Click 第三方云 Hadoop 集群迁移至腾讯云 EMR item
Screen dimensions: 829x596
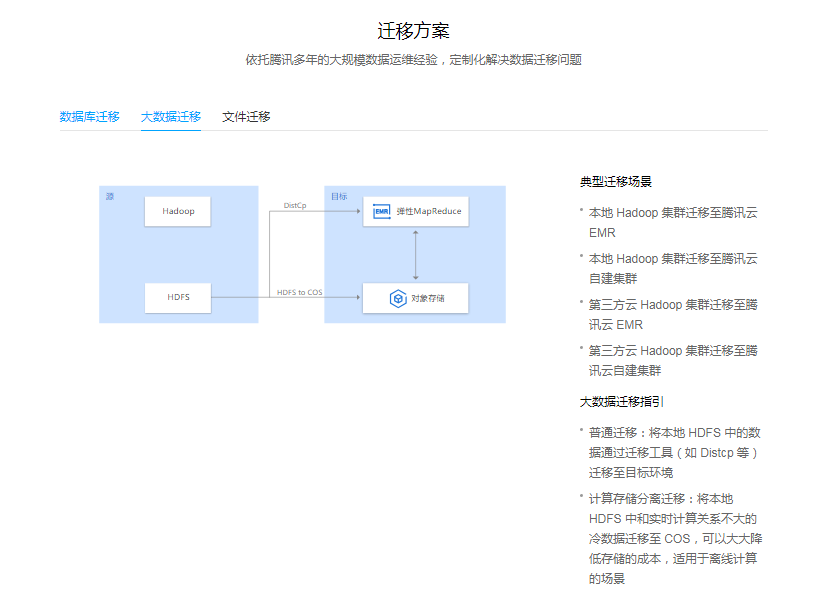pyautogui.click(x=673, y=315)
